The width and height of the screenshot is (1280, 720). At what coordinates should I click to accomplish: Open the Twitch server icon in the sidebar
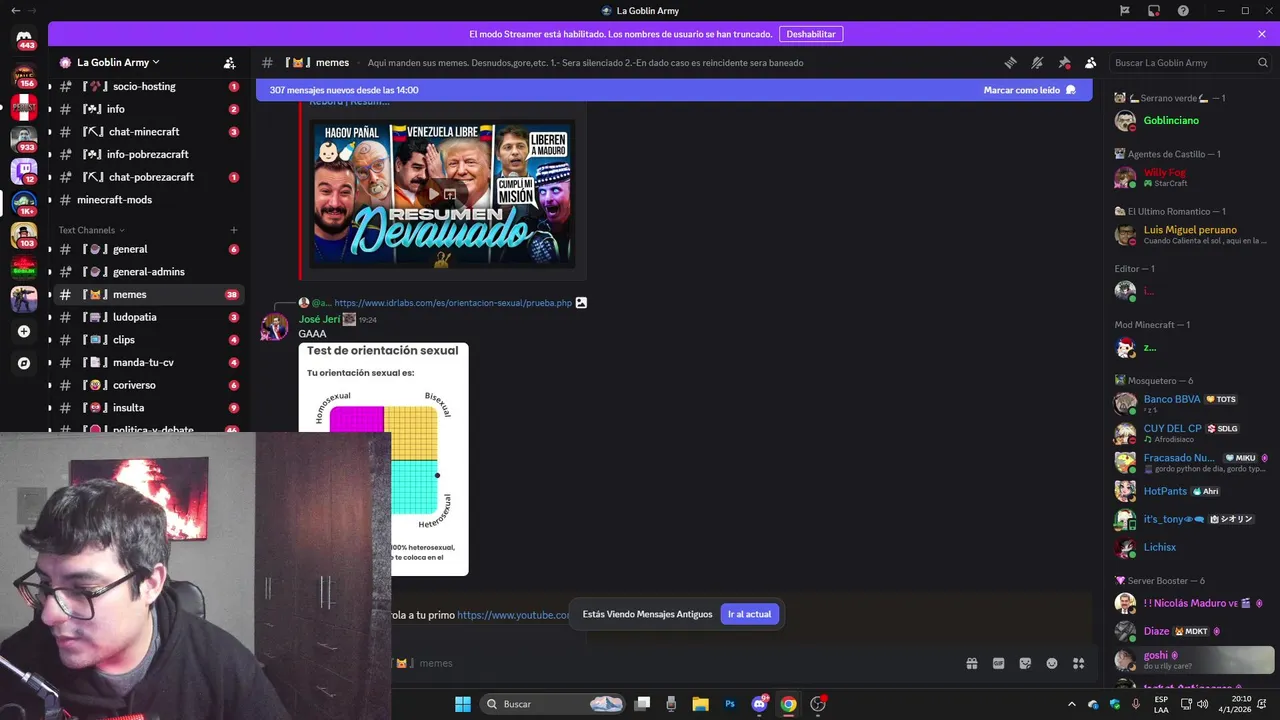(x=24, y=171)
